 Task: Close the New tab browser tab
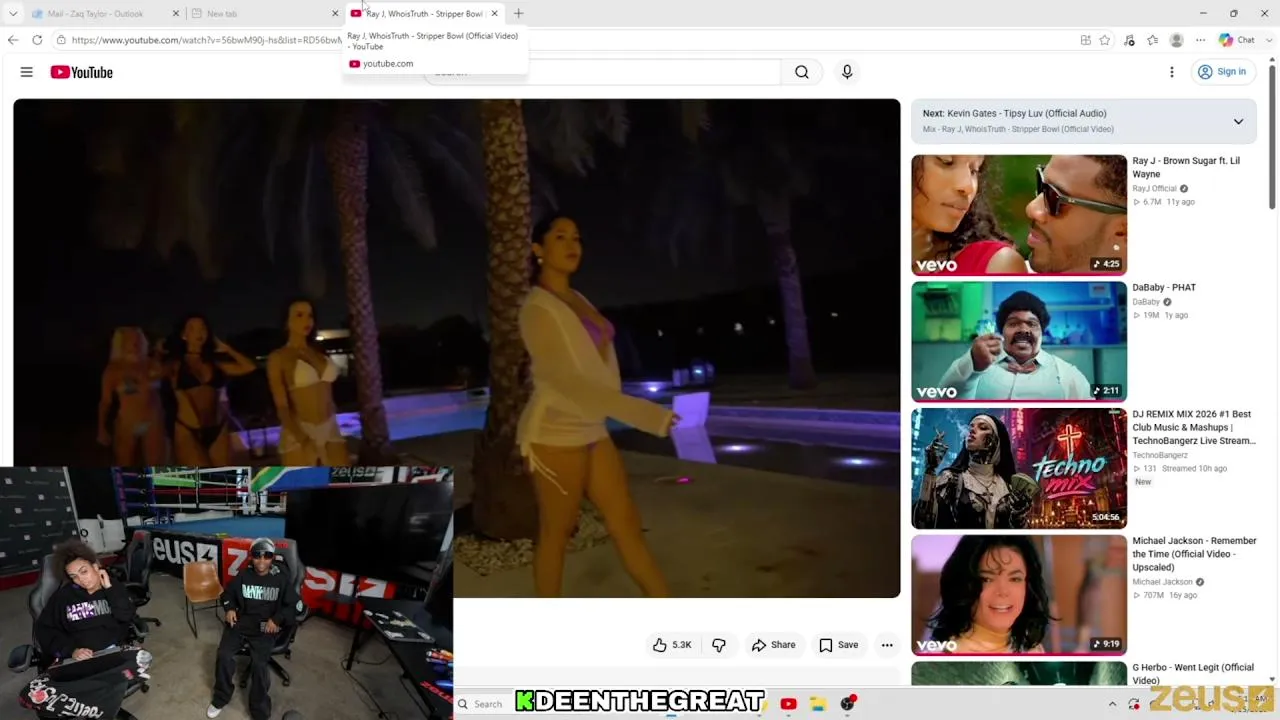click(x=335, y=14)
